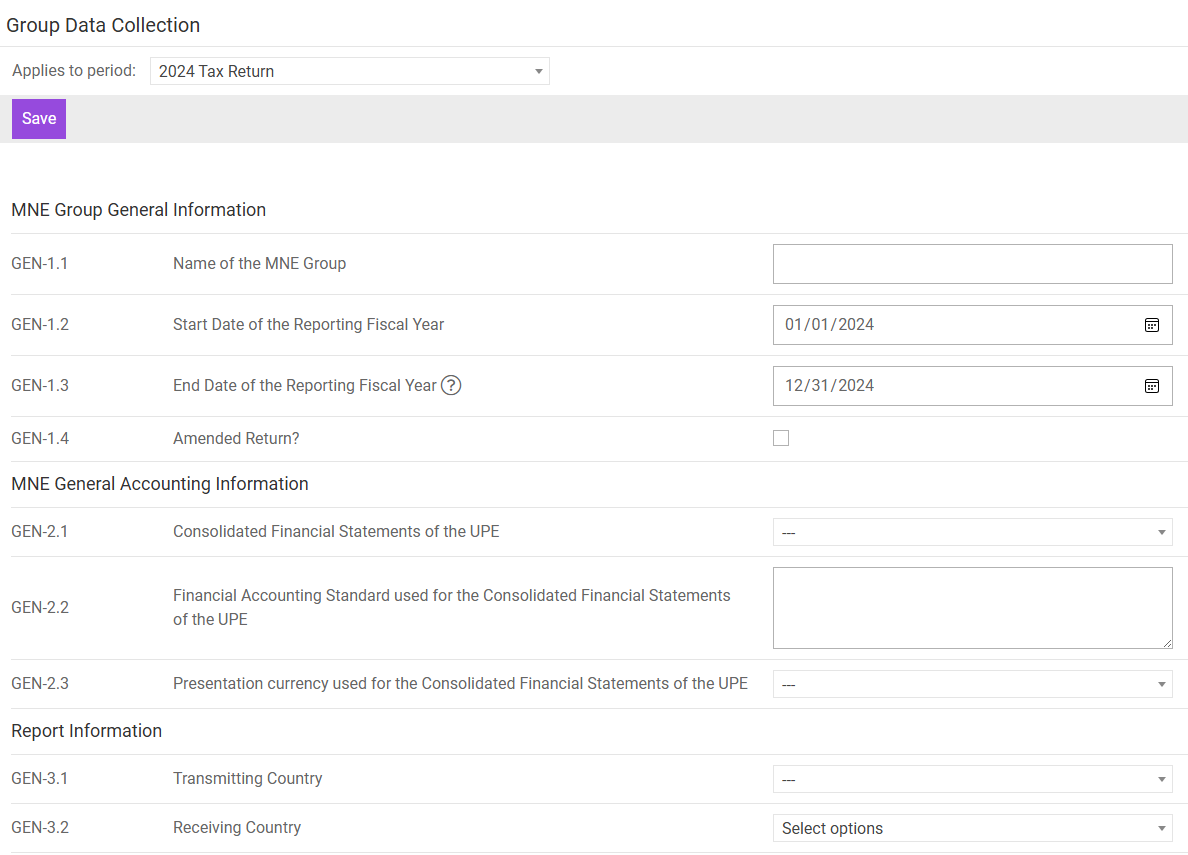Screen dimensions: 1188x855
Task: Select the year 2024 in Start Date
Action: tap(856, 325)
